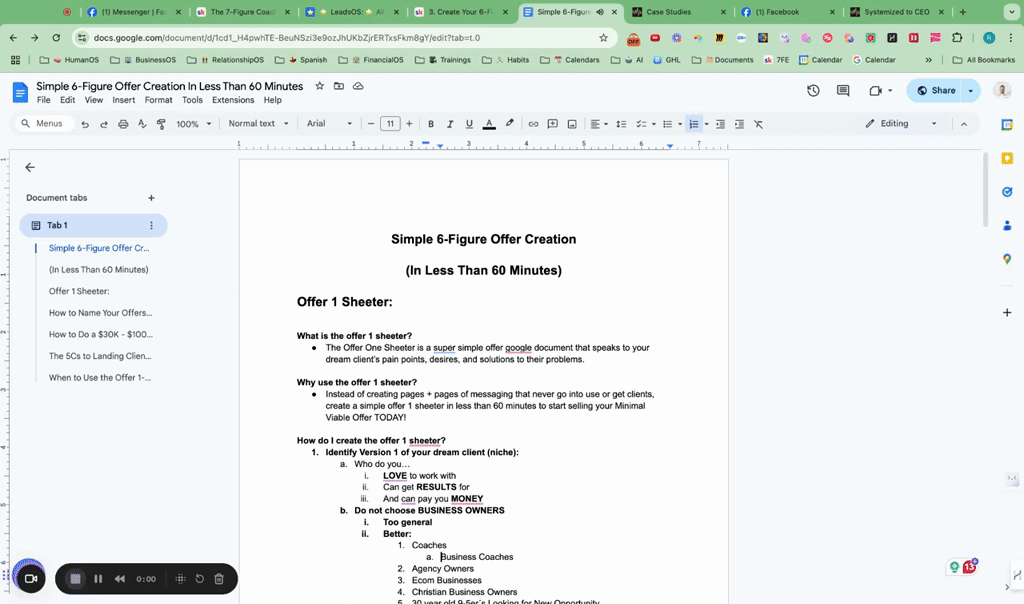Open the text color picker
Viewport: 1024px width, 604px height.
point(488,124)
